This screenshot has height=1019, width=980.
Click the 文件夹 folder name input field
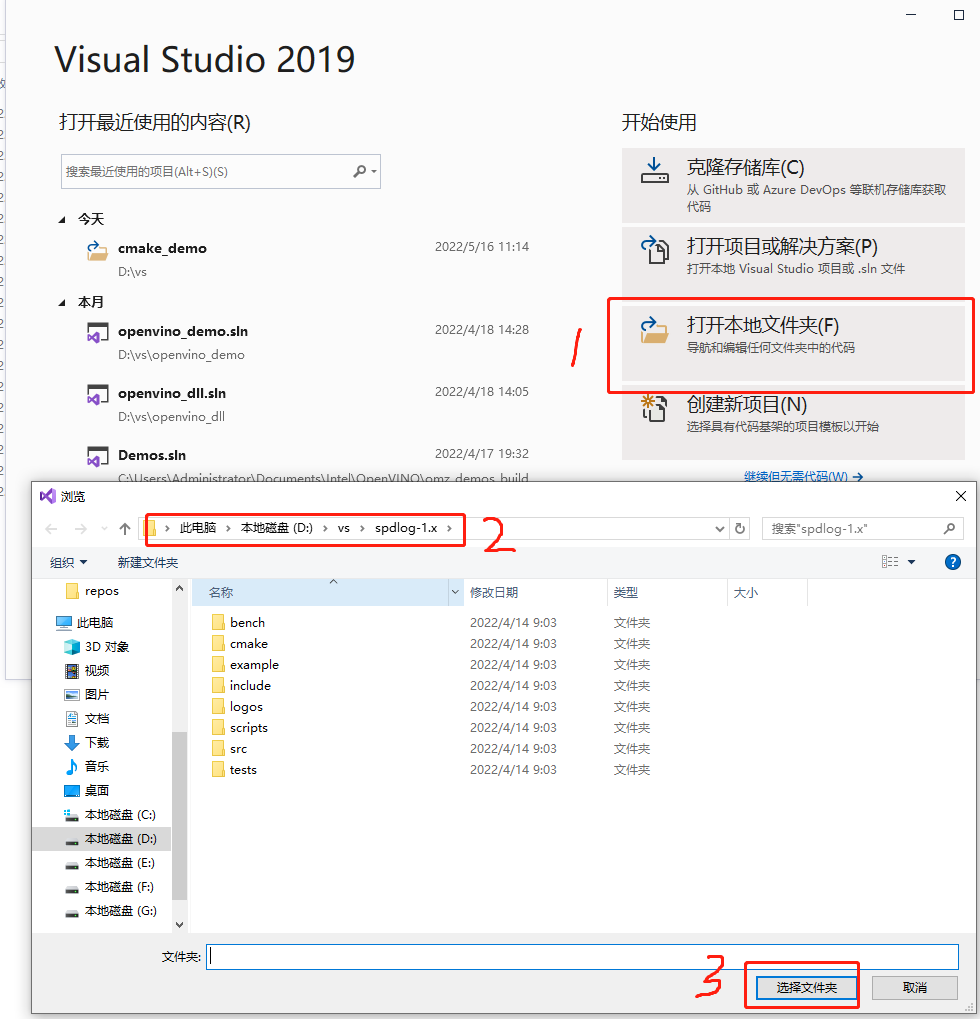tap(582, 957)
